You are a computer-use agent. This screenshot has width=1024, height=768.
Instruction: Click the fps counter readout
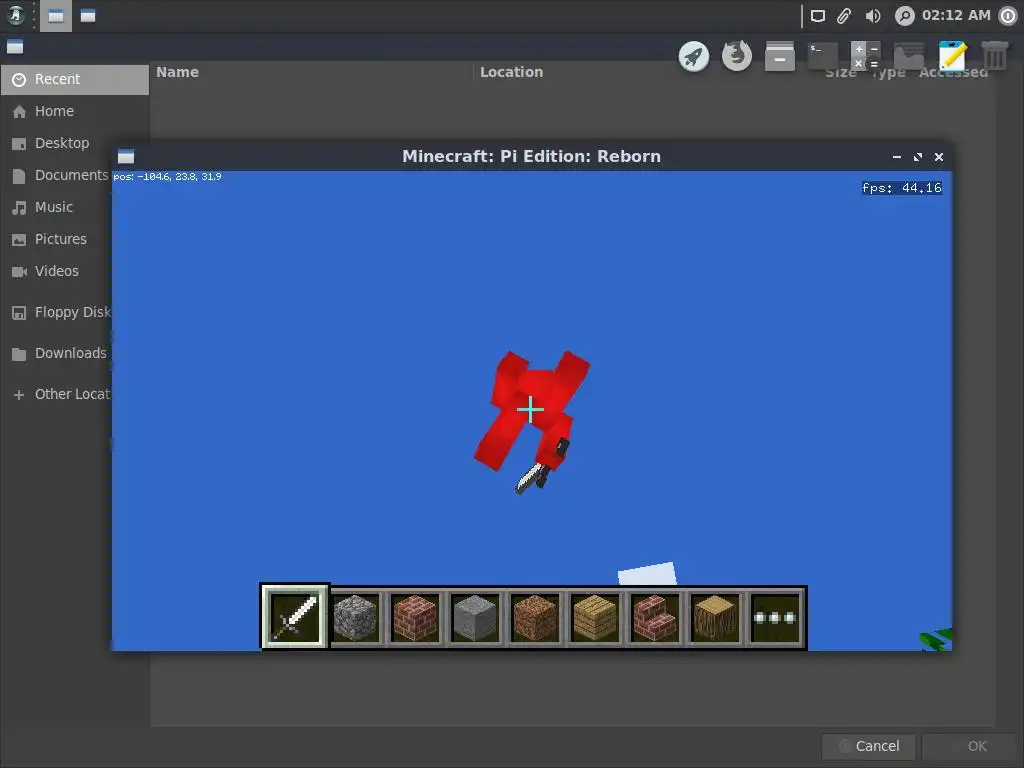pyautogui.click(x=902, y=188)
